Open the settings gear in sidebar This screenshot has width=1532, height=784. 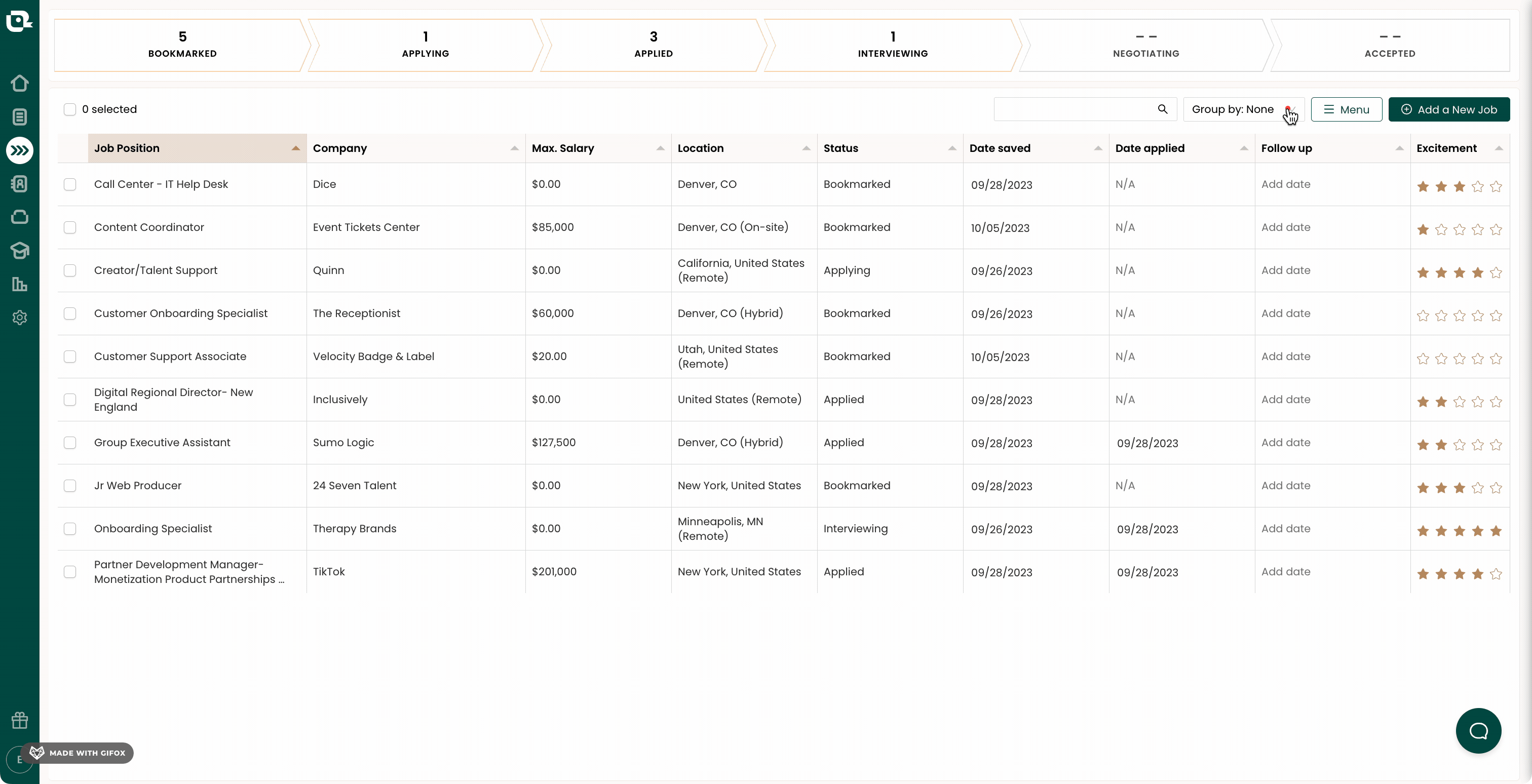20,318
